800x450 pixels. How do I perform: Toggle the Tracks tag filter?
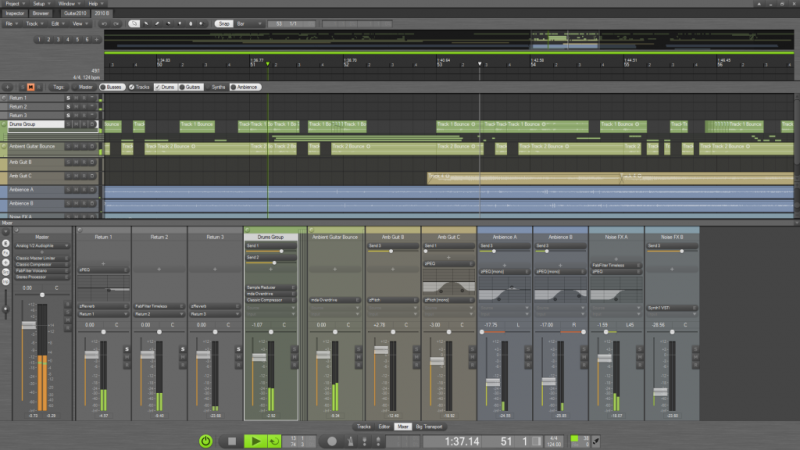139,87
